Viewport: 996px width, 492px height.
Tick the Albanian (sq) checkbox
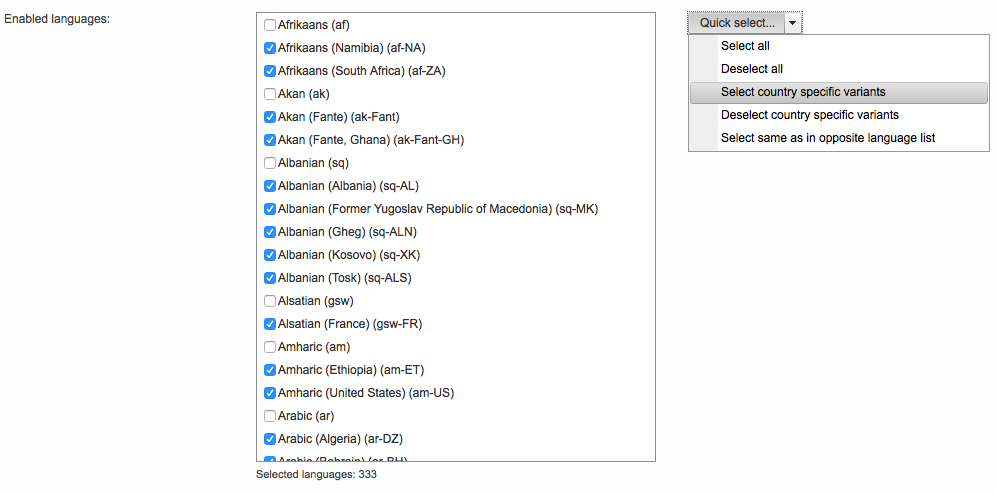point(270,163)
